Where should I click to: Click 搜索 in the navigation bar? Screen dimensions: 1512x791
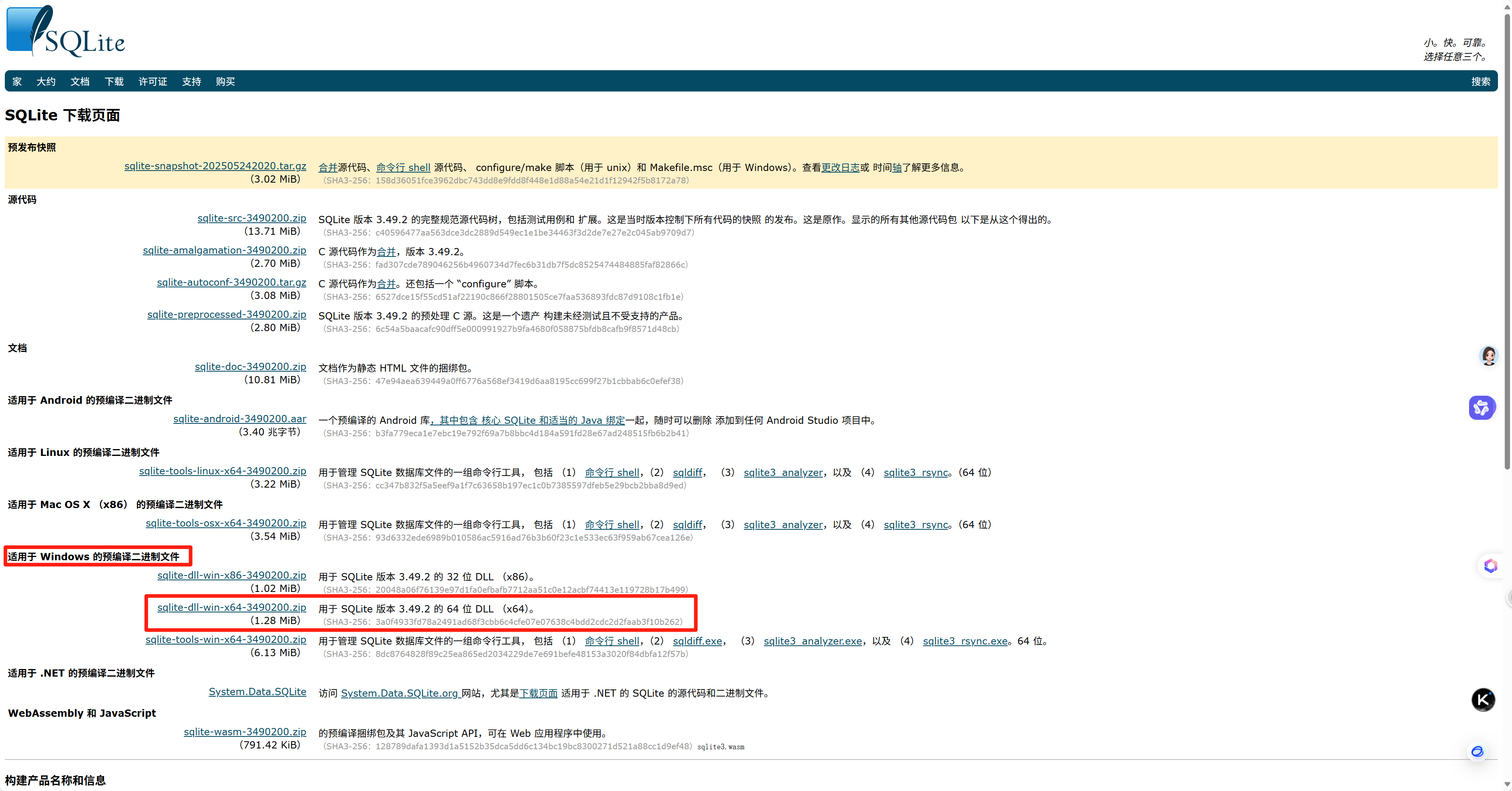[1480, 81]
